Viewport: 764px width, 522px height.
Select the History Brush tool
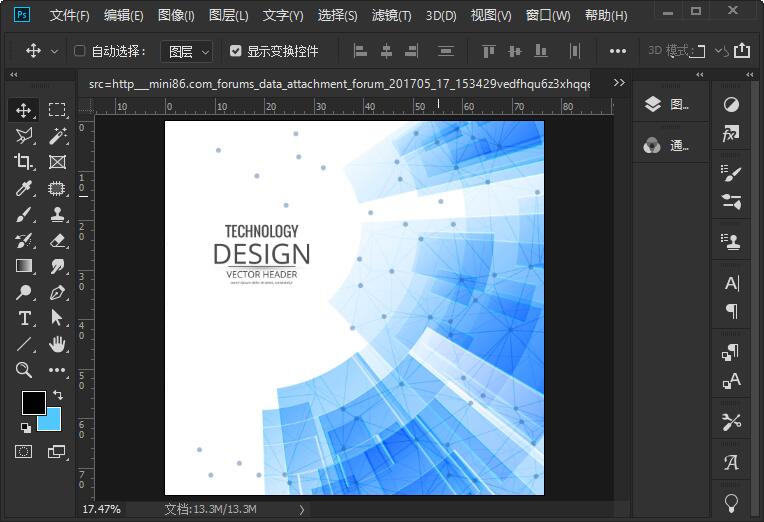(23, 240)
